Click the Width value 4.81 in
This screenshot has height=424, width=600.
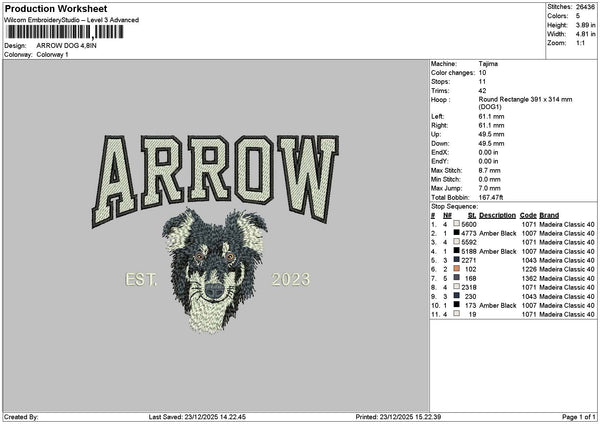(585, 34)
